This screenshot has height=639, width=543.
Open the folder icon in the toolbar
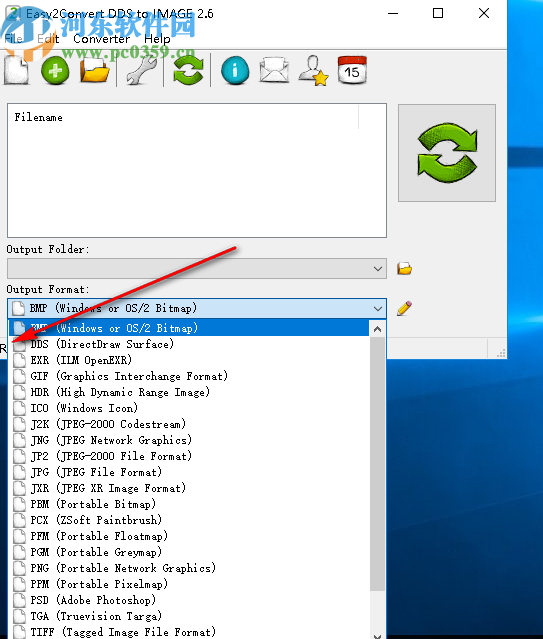[x=95, y=71]
